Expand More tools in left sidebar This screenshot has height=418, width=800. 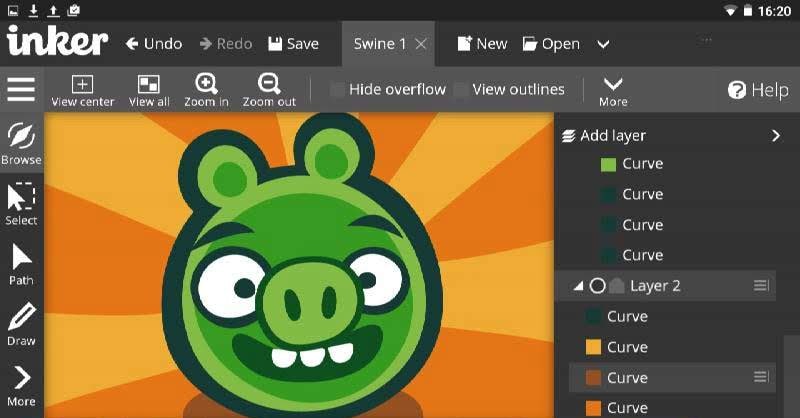(21, 385)
